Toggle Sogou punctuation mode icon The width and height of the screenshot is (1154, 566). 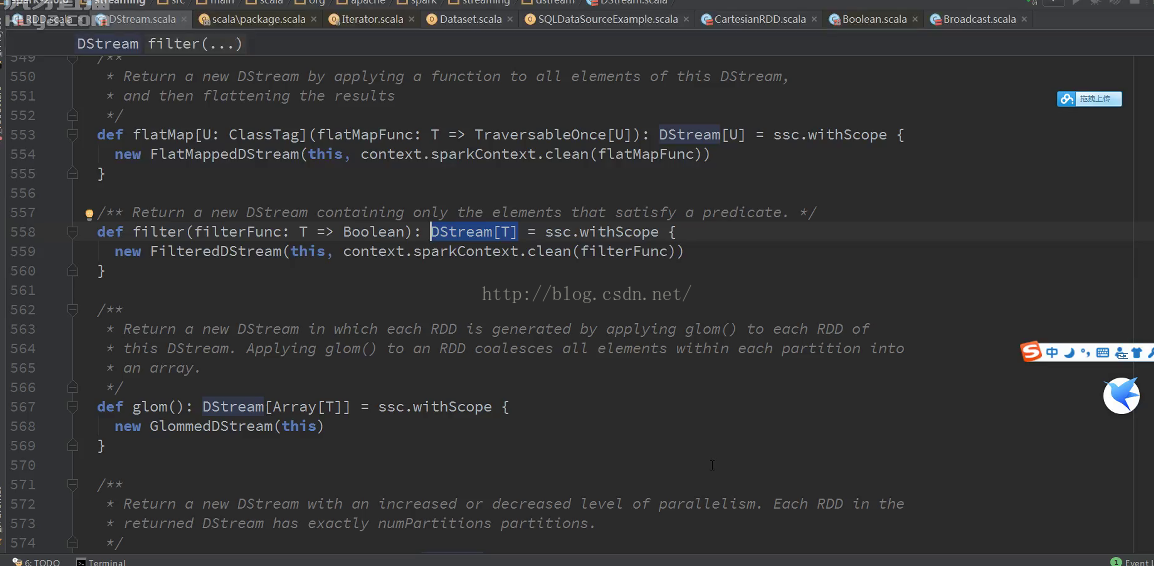(x=1086, y=353)
